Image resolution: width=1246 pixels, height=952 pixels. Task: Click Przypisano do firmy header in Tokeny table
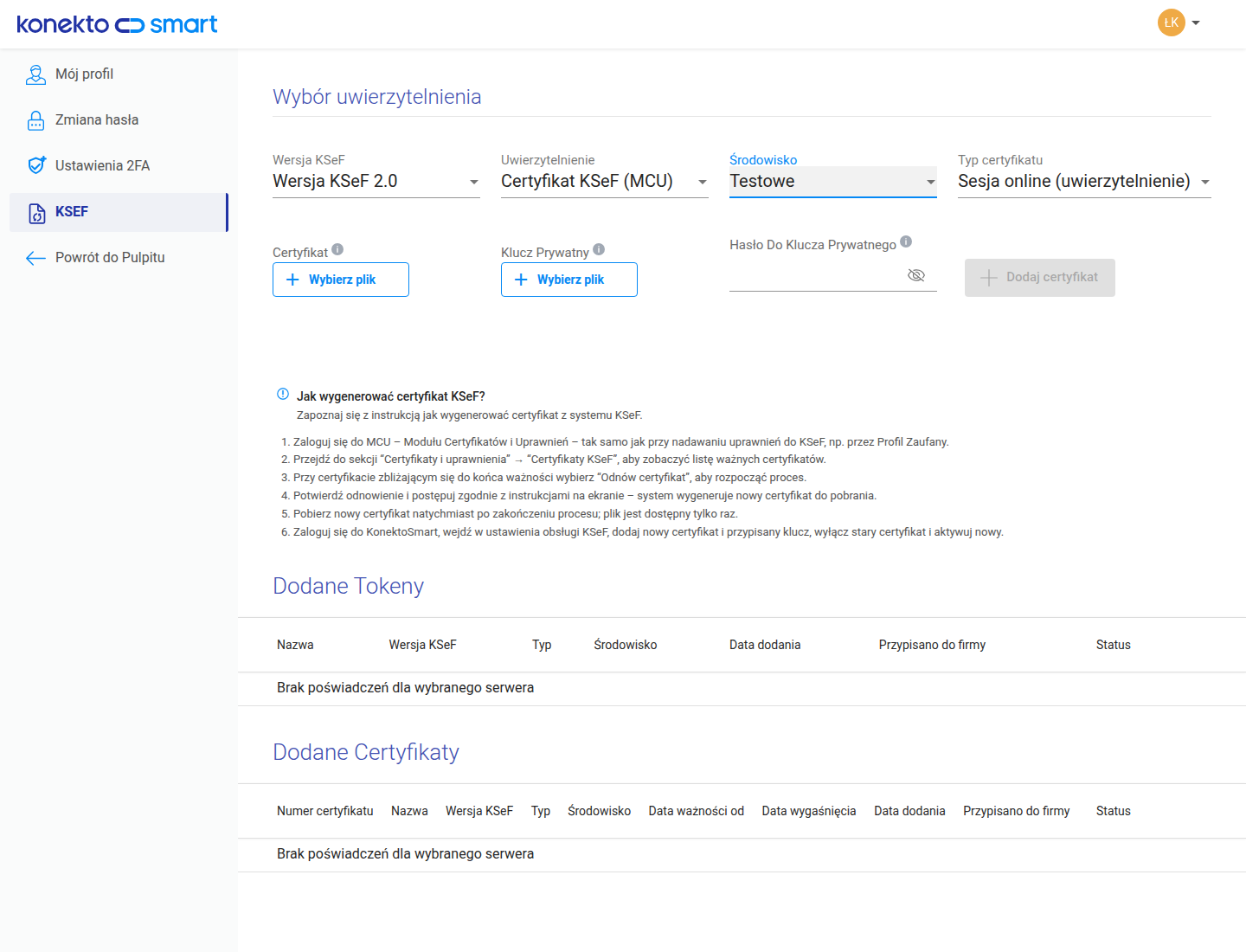pyautogui.click(x=932, y=645)
